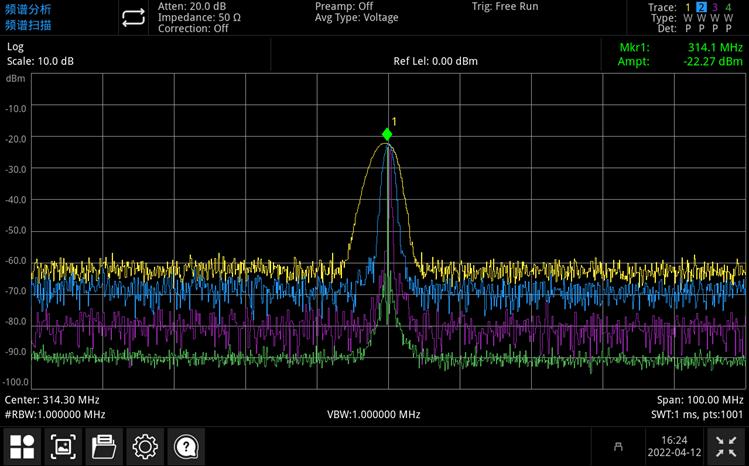Select highlighted trace number 2
This screenshot has width=749, height=466.
pyautogui.click(x=701, y=7)
